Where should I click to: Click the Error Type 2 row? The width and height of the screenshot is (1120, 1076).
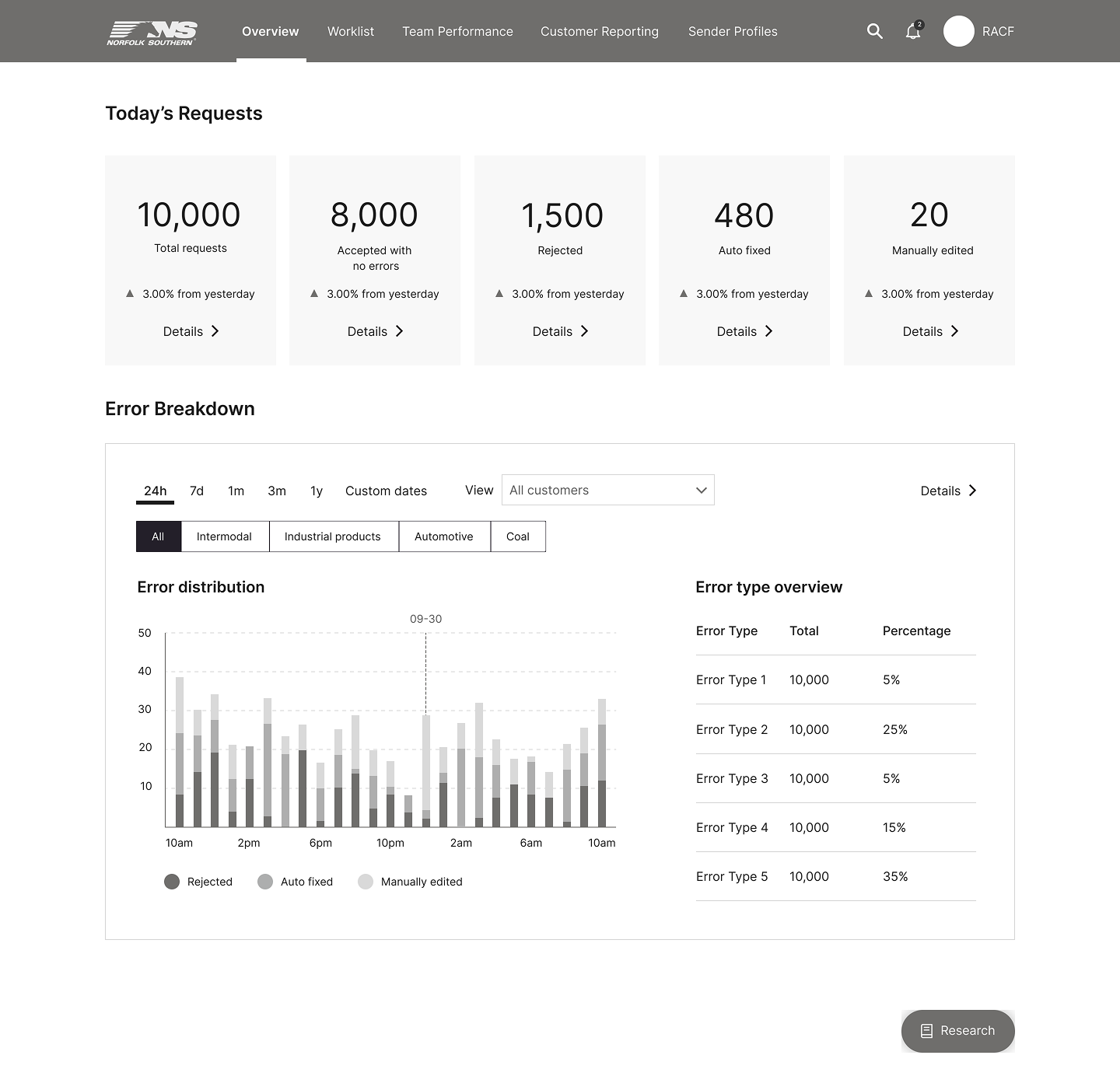836,729
